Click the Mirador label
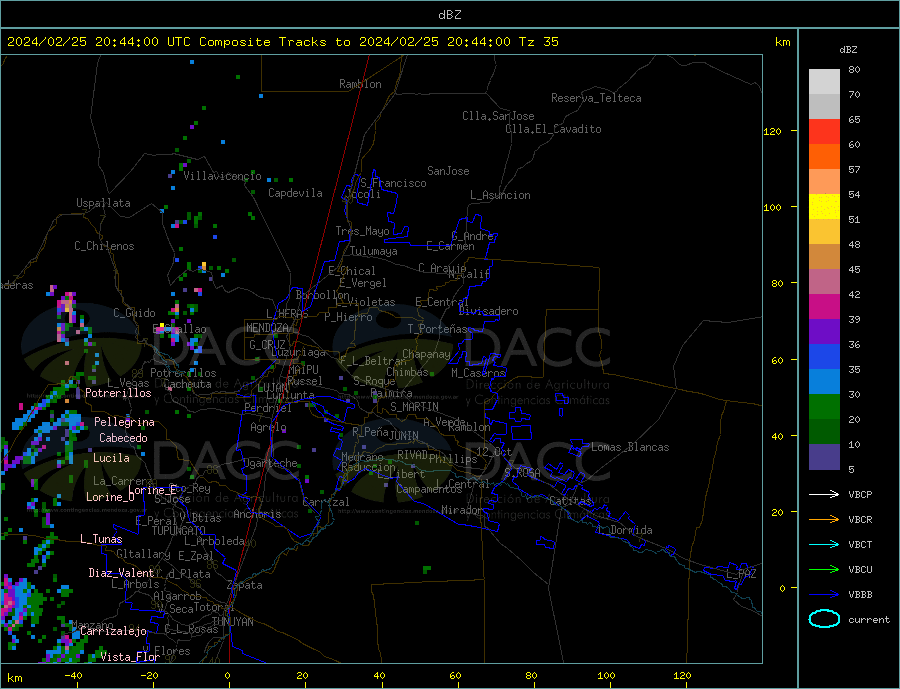The width and height of the screenshot is (900, 689). coord(461,510)
